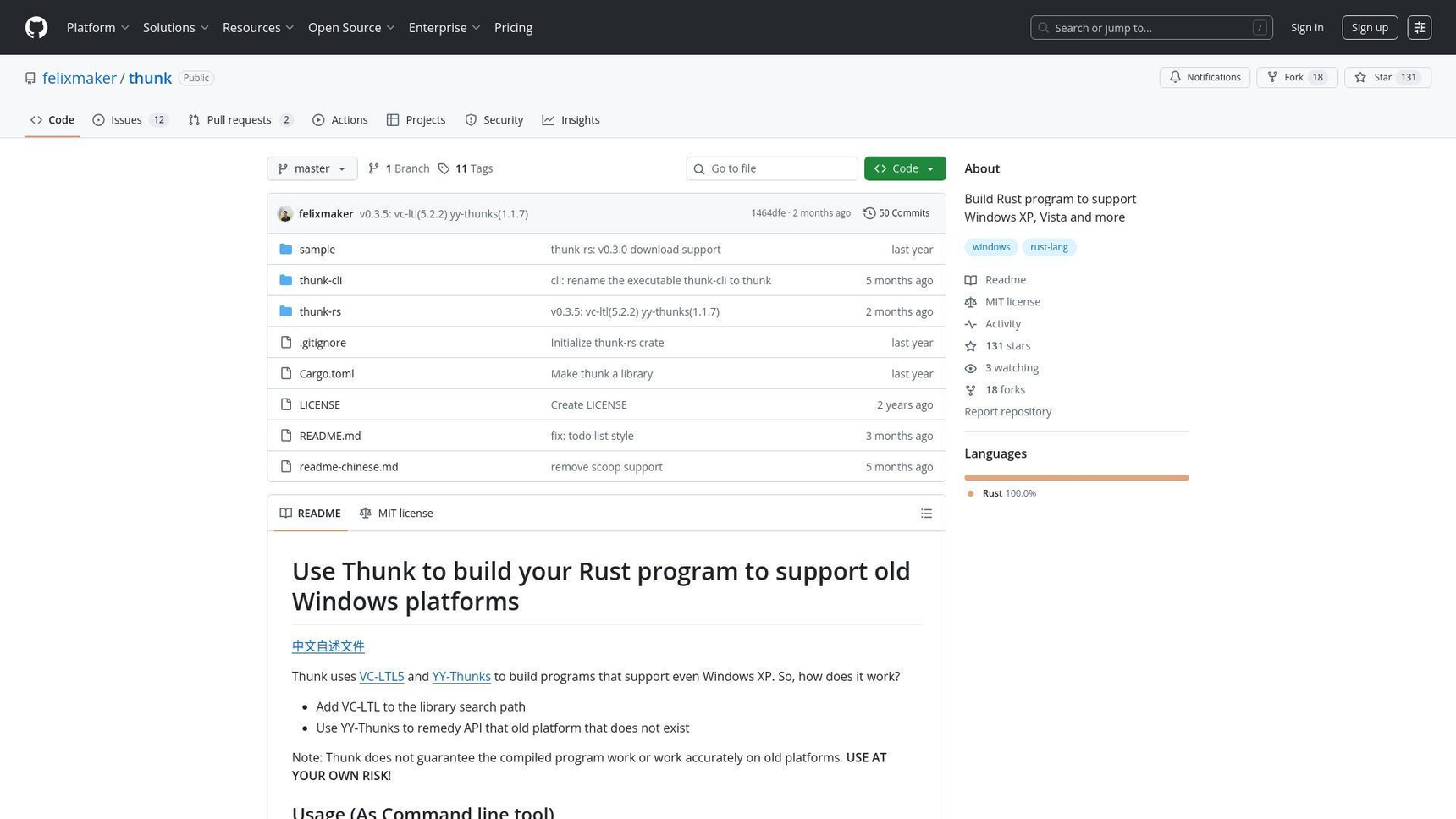Select the Code tab
Viewport: 1456px width, 819px height.
pyautogui.click(x=52, y=120)
